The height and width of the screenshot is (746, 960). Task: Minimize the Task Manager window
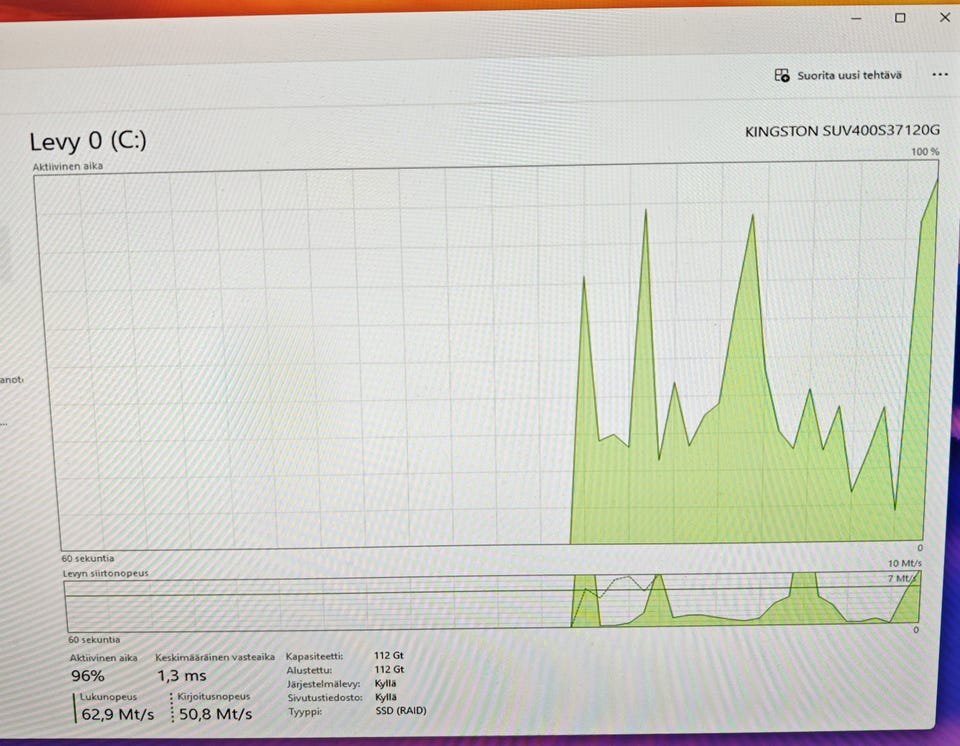point(856,19)
